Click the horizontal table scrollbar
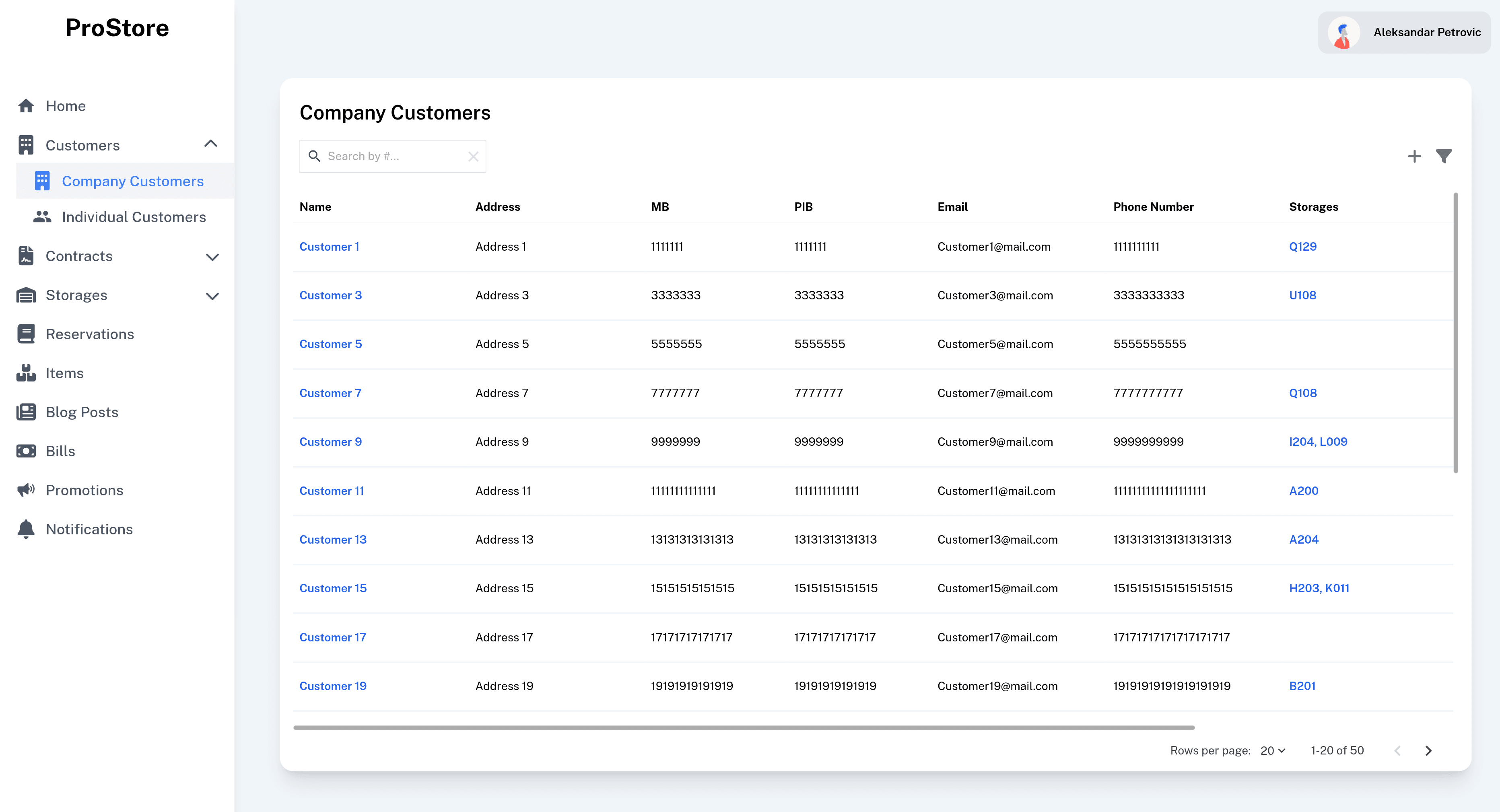The image size is (1500, 812). point(744,728)
